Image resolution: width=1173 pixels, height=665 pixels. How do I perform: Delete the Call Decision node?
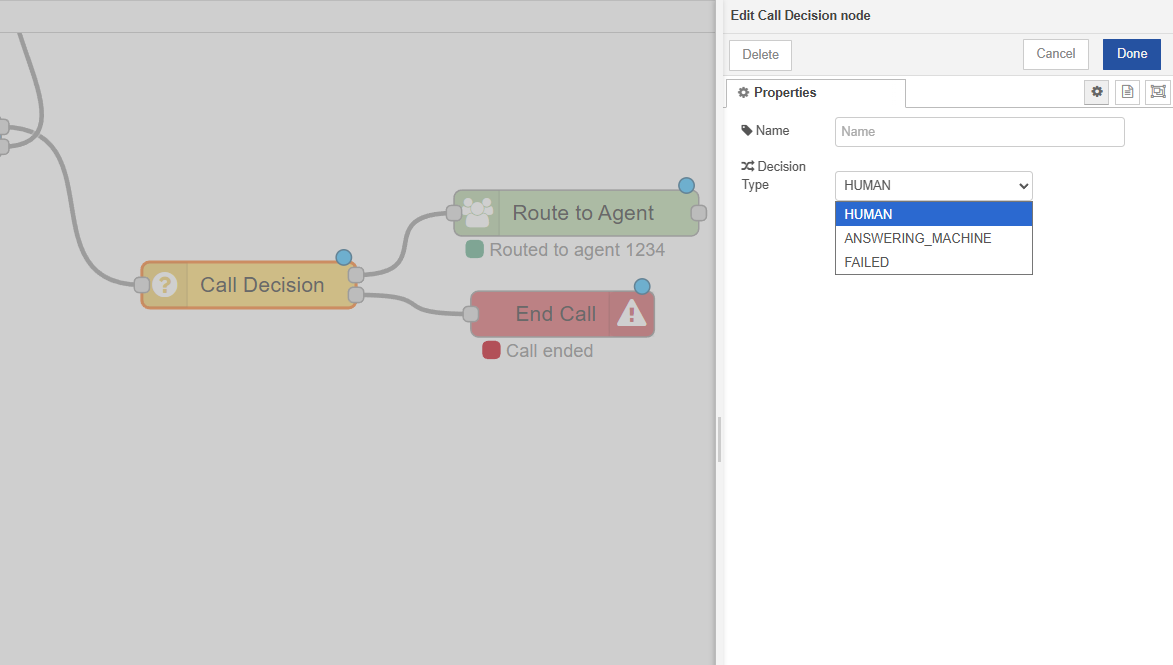tap(760, 55)
